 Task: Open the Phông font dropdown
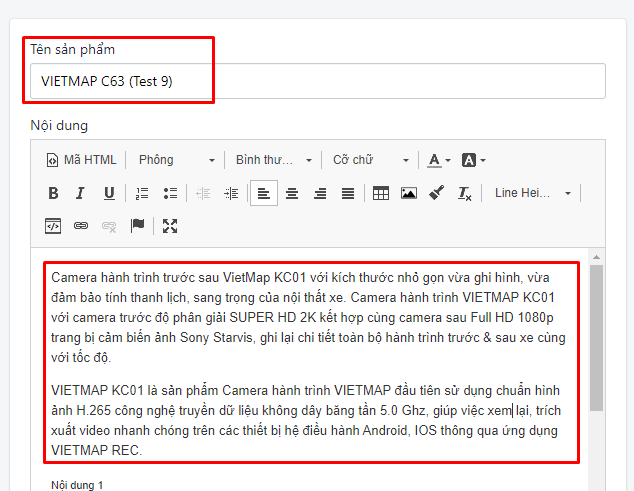[x=176, y=160]
